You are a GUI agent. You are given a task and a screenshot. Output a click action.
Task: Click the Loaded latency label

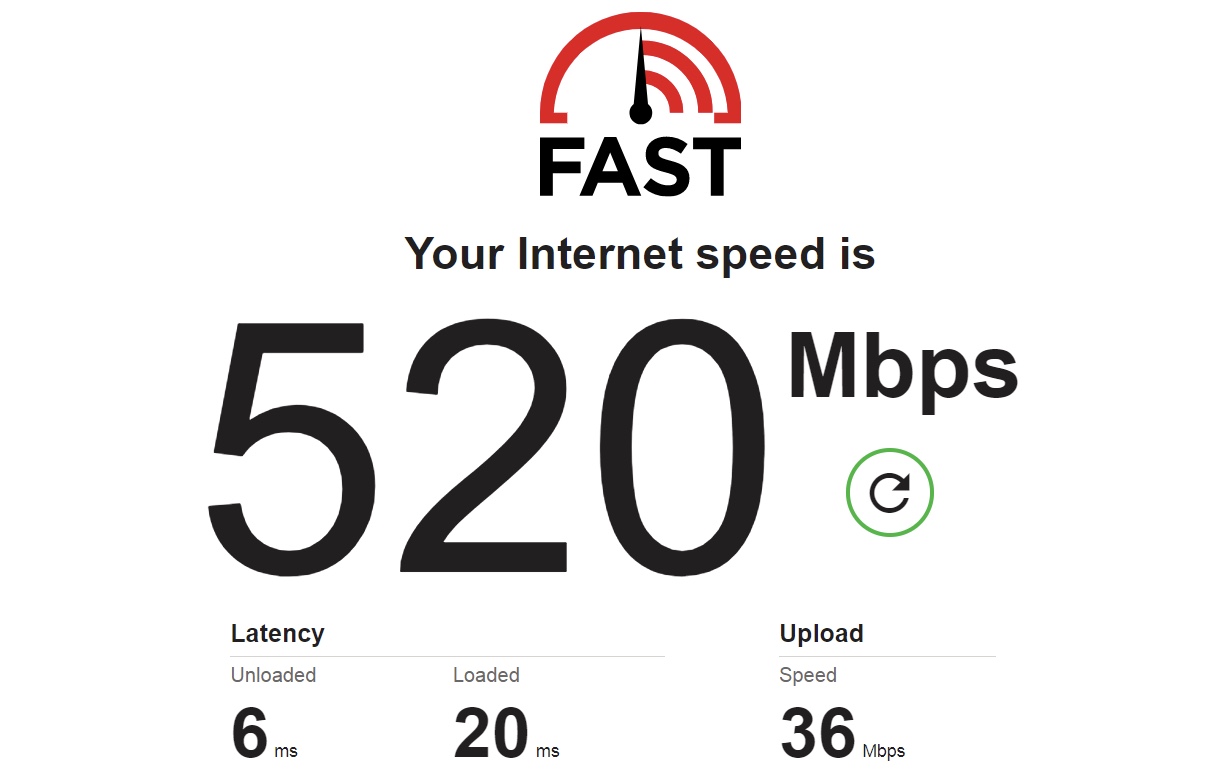tap(486, 675)
